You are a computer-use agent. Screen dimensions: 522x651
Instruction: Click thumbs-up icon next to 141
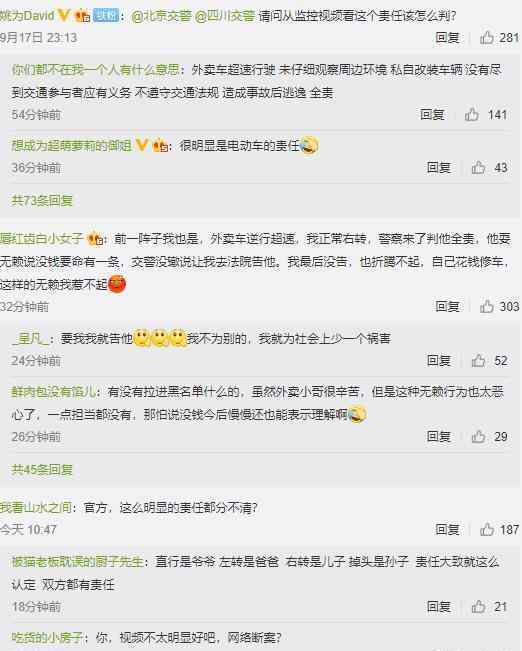click(472, 114)
